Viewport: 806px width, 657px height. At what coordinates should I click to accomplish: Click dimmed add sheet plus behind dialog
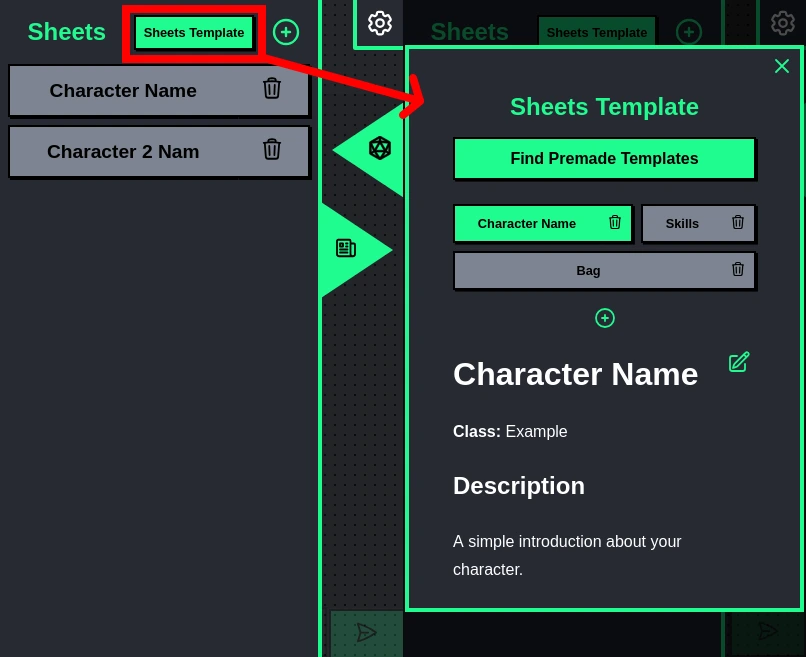pyautogui.click(x=689, y=32)
